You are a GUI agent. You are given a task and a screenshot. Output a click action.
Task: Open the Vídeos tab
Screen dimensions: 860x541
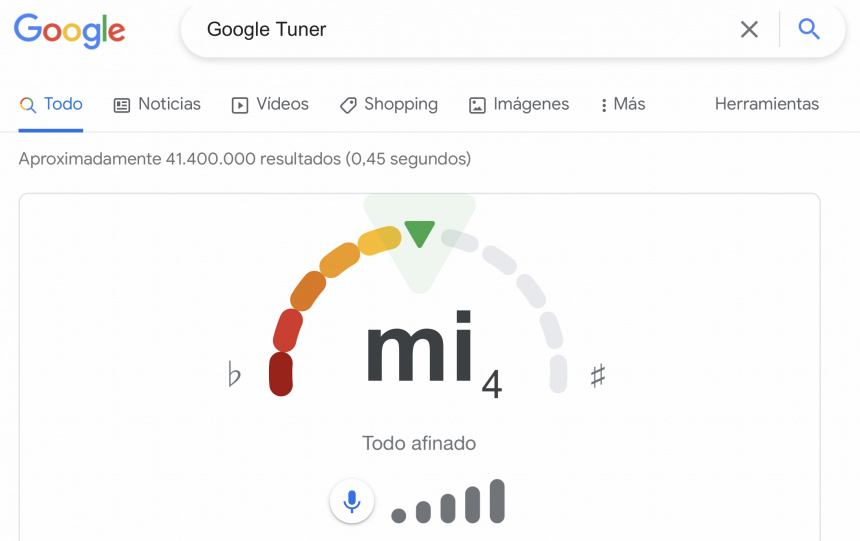tap(270, 104)
